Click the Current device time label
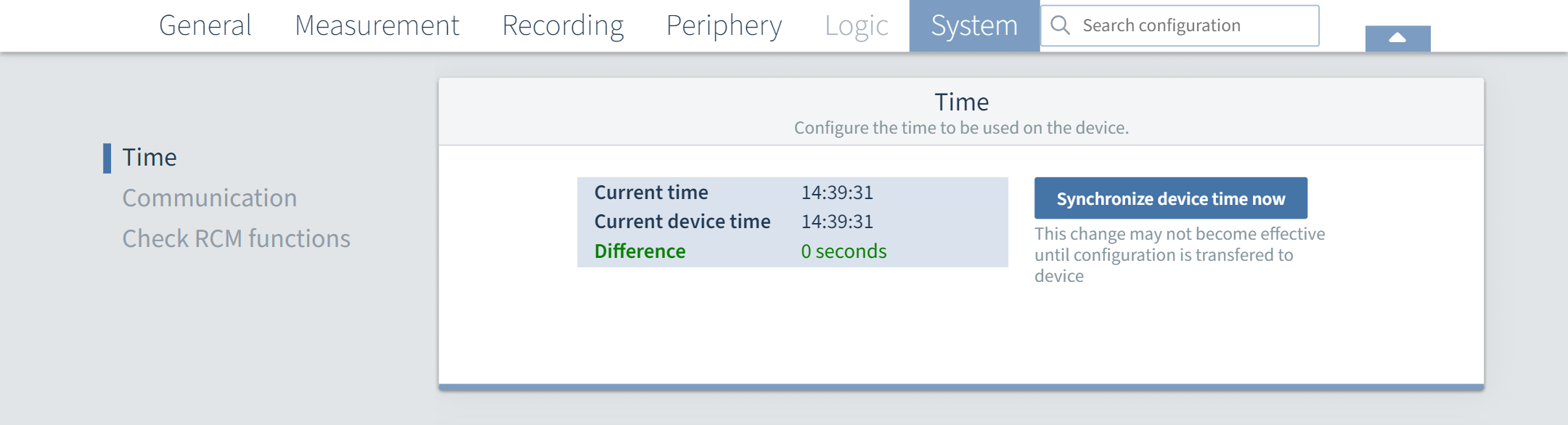This screenshot has height=425, width=1568. point(682,222)
